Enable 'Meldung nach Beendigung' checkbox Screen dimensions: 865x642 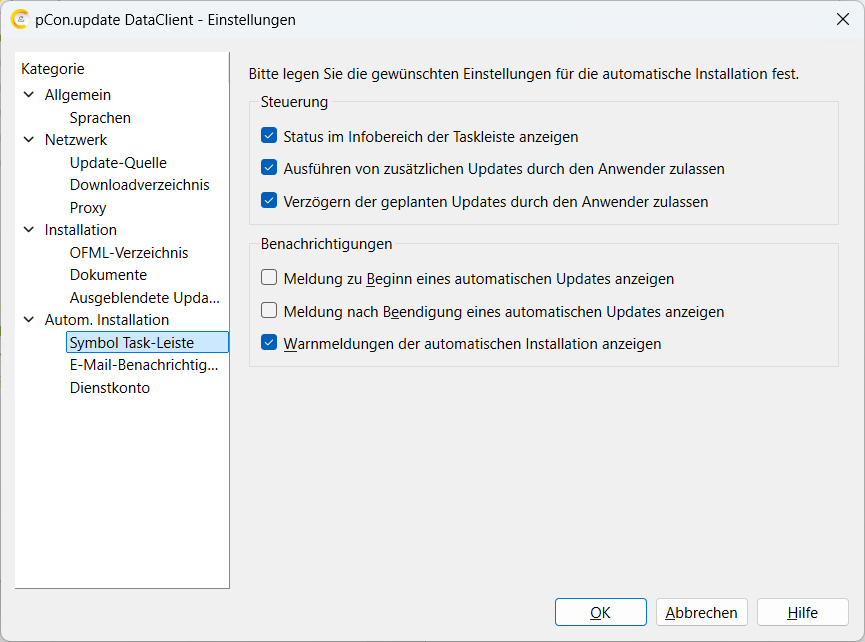pos(269,310)
